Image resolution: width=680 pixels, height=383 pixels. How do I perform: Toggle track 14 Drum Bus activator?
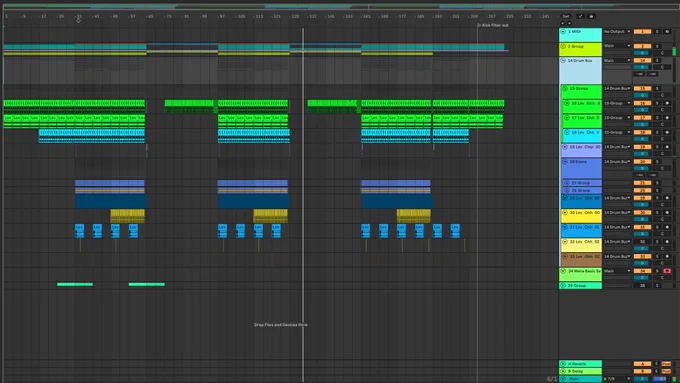pyautogui.click(x=642, y=60)
